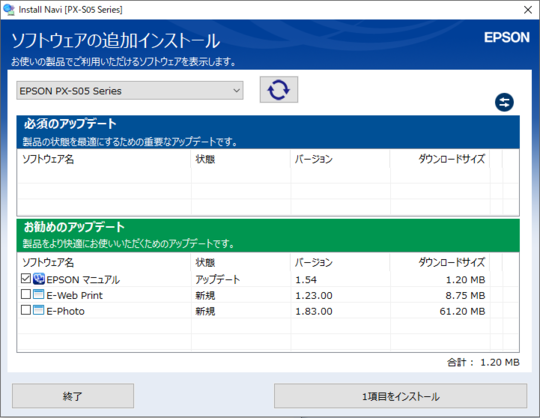
Task: Click the Install Navi title bar icon
Action: point(9,9)
